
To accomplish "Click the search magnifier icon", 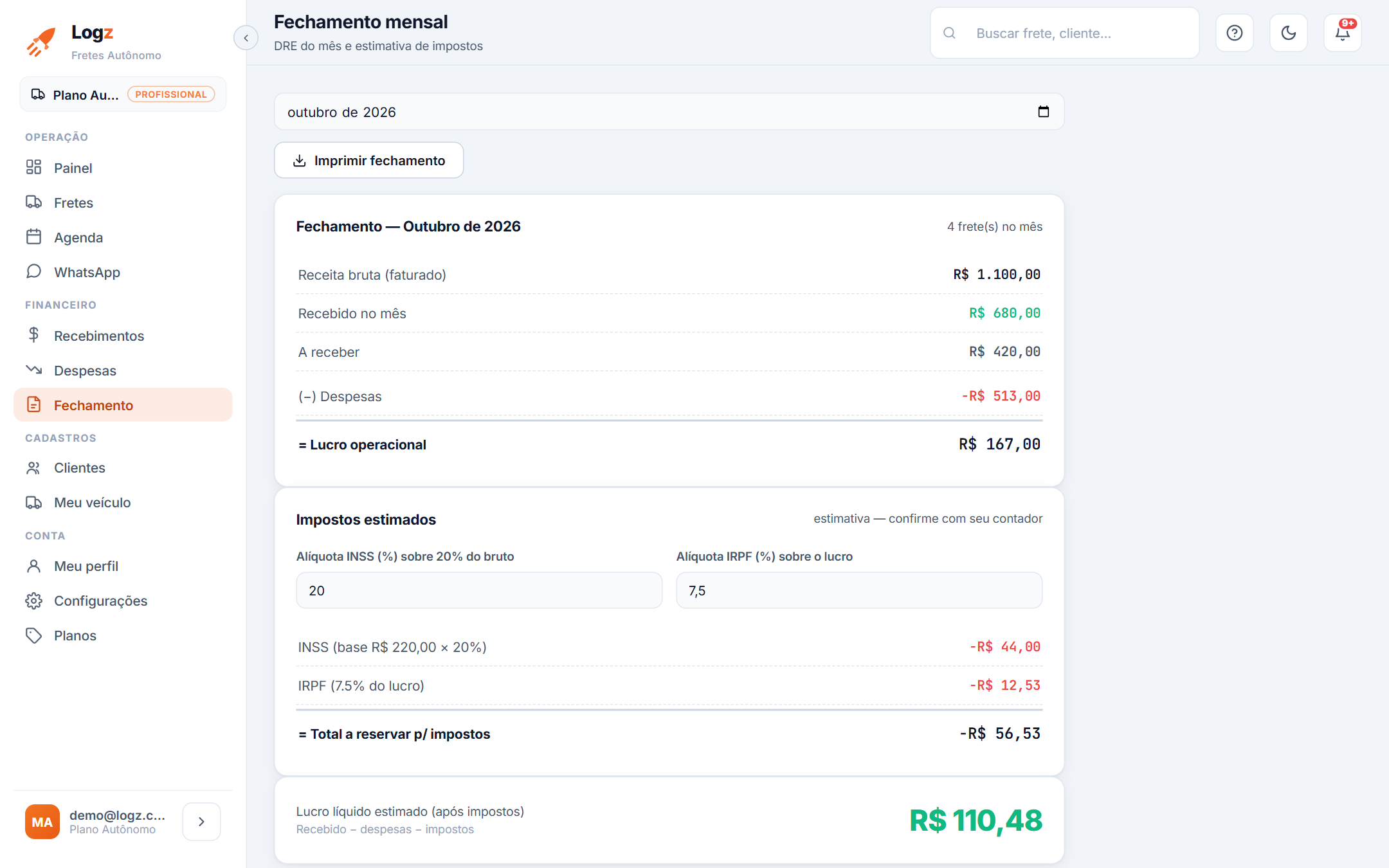I will pos(949,33).
